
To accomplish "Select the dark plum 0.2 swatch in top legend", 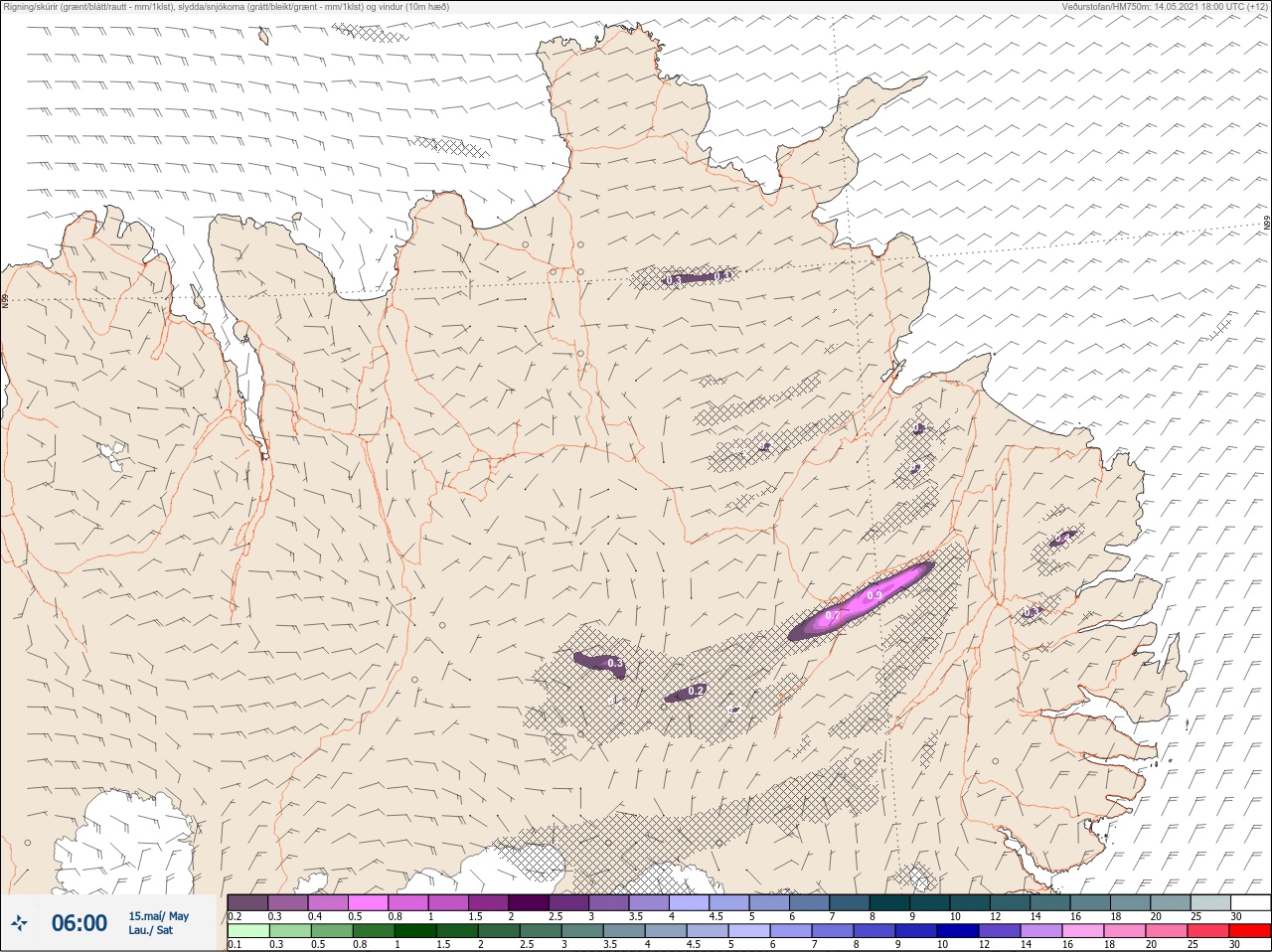I will tap(247, 902).
